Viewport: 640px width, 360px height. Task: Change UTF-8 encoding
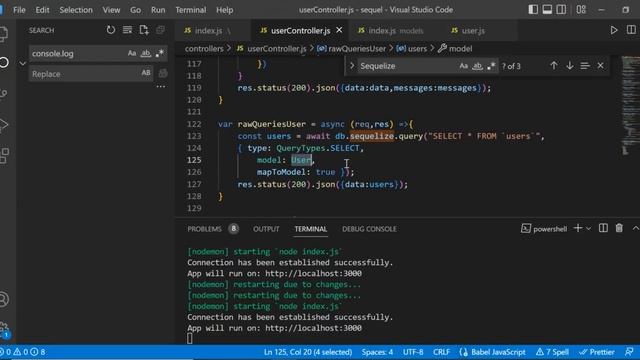click(413, 352)
